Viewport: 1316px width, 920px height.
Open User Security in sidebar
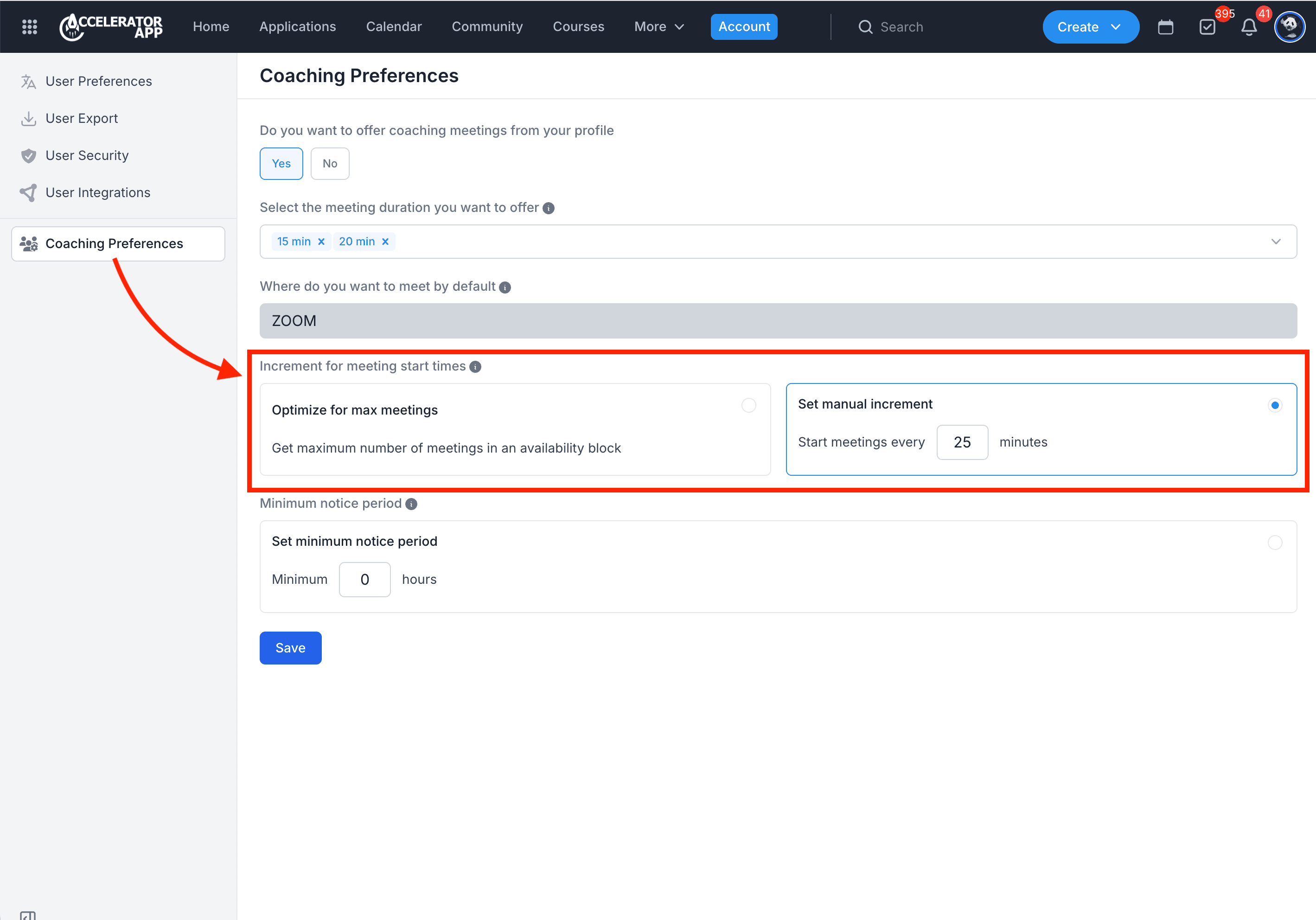pyautogui.click(x=87, y=155)
